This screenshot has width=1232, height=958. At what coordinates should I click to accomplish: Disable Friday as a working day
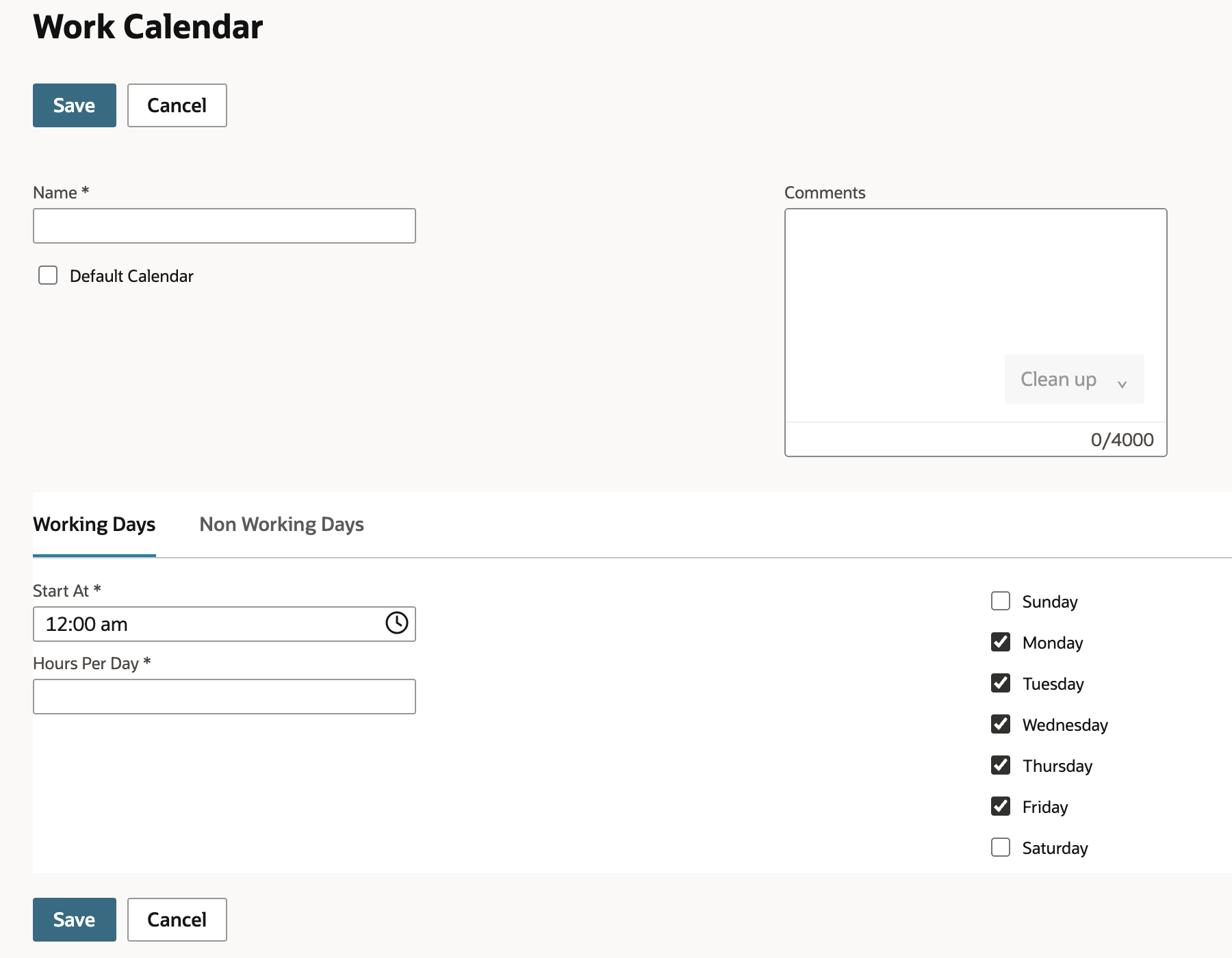tap(1001, 806)
